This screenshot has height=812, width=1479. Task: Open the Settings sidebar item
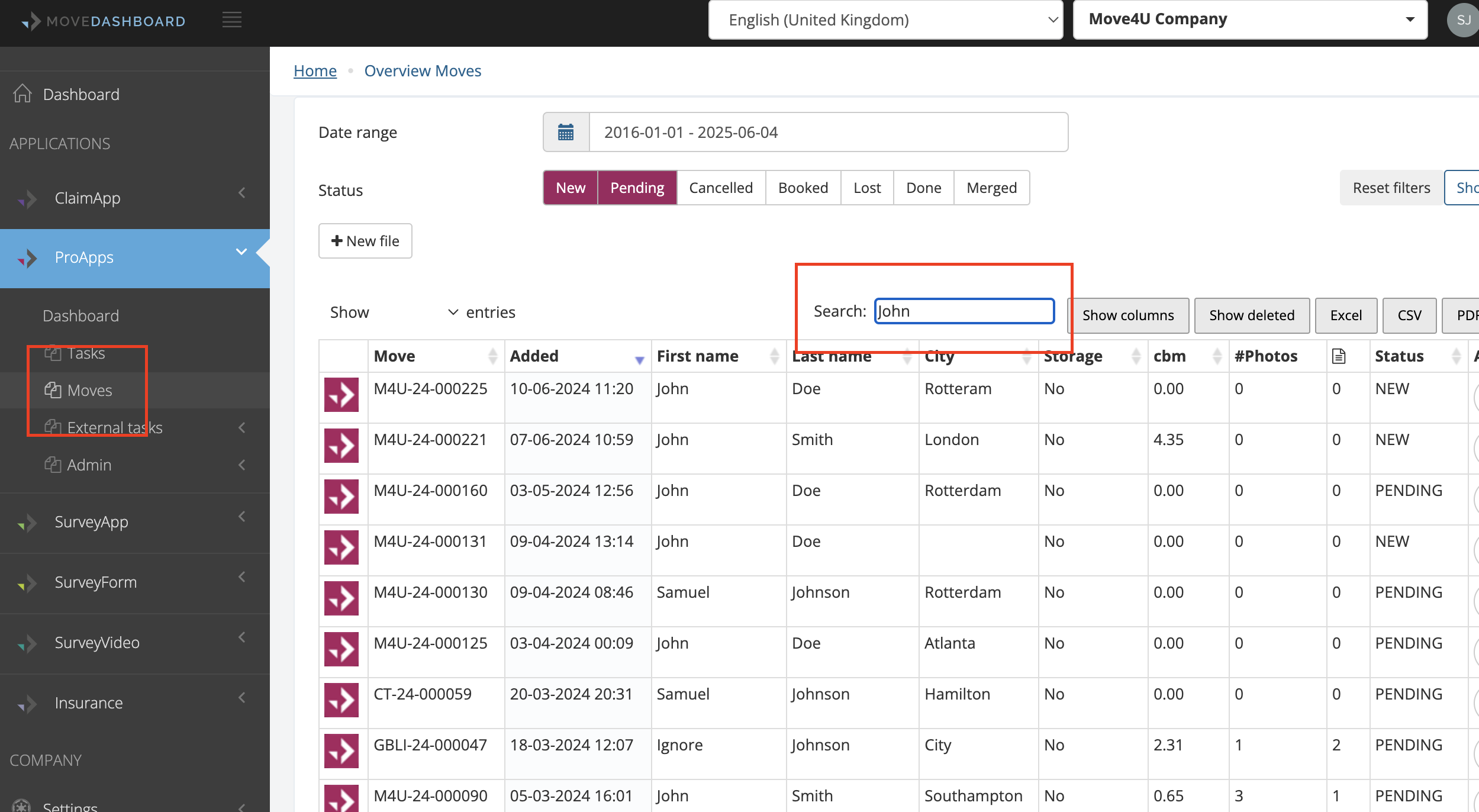click(x=70, y=806)
